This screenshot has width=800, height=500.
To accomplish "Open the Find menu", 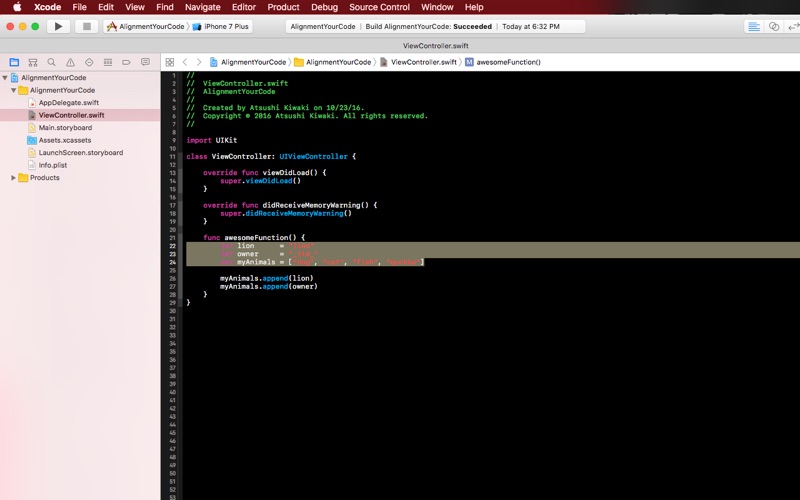I will coord(165,7).
